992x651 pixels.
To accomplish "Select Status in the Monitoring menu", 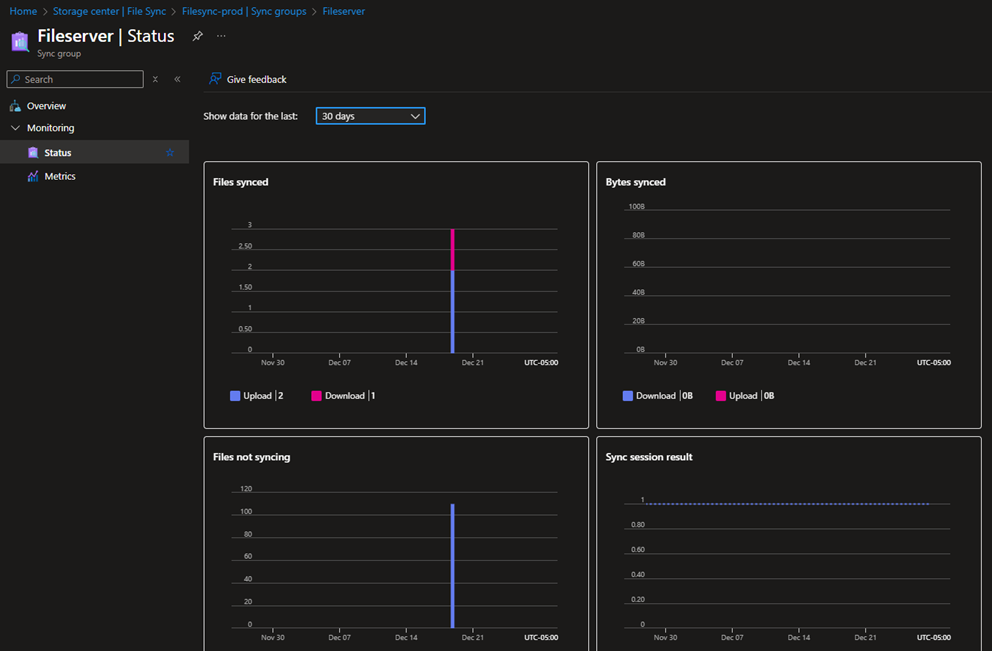I will 58,153.
